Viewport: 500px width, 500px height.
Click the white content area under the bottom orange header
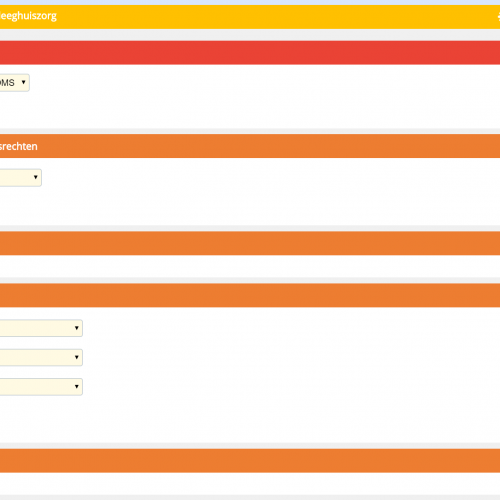tap(250, 484)
